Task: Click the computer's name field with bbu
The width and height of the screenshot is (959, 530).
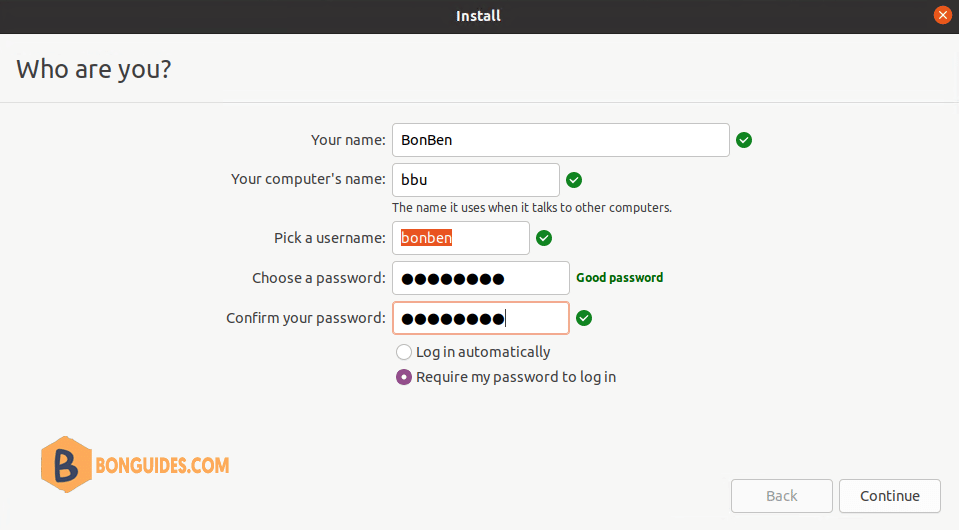Action: tap(475, 180)
